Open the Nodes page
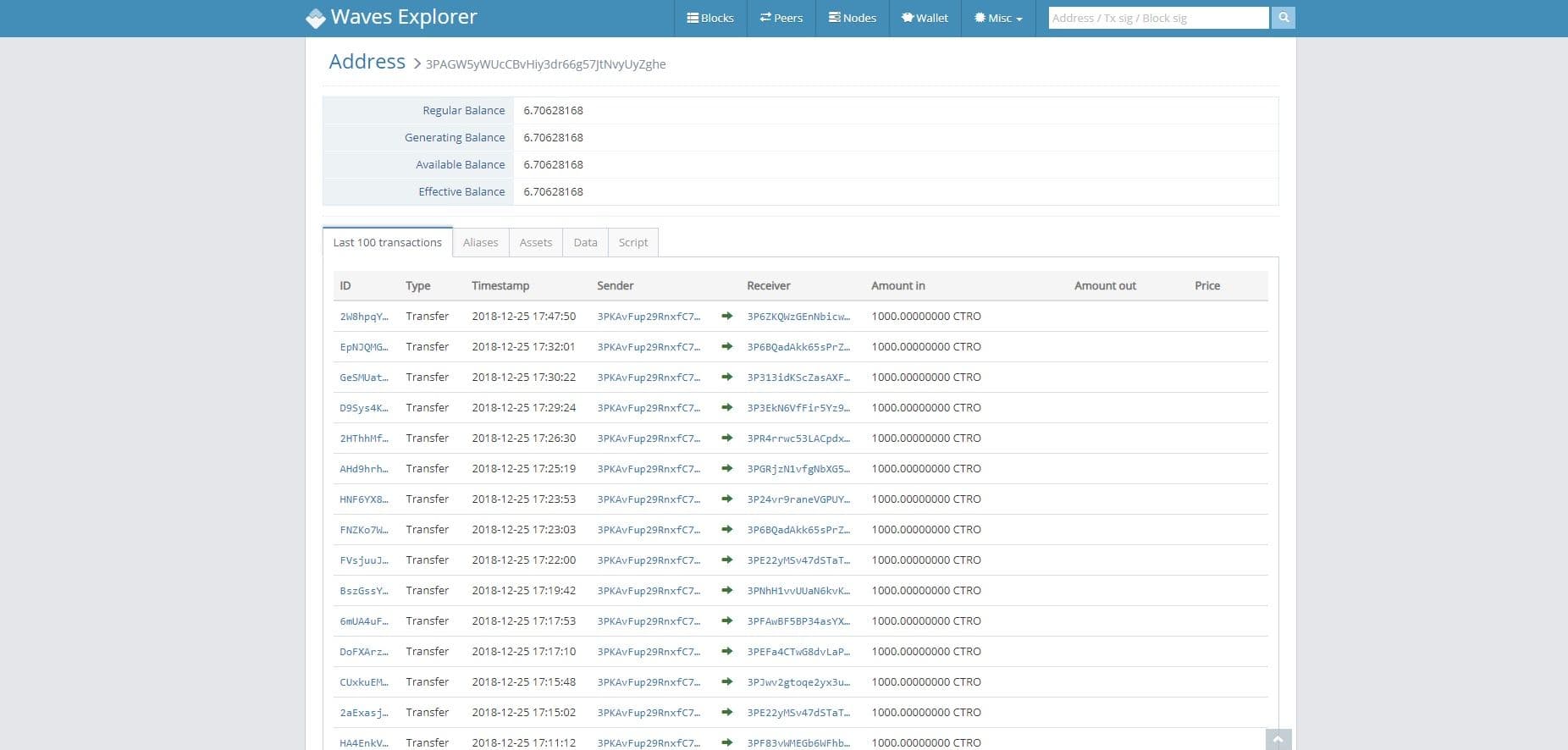This screenshot has height=750, width=1568. click(x=853, y=18)
